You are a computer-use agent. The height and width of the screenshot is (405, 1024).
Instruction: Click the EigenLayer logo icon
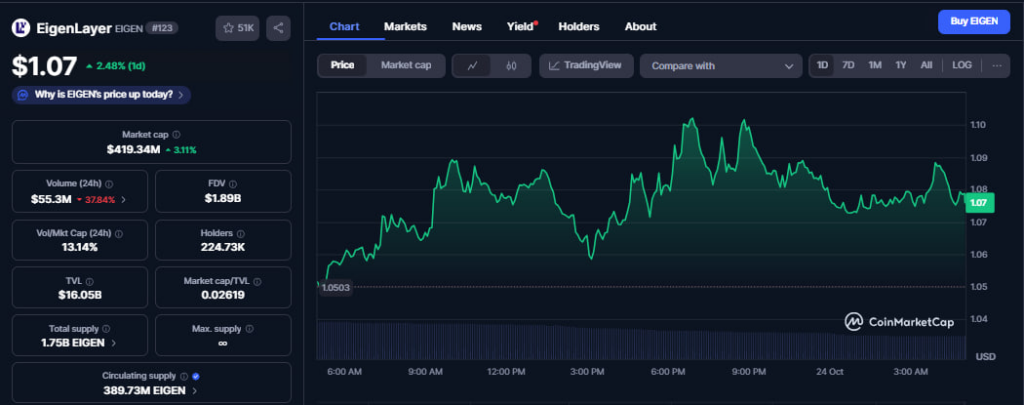21,27
